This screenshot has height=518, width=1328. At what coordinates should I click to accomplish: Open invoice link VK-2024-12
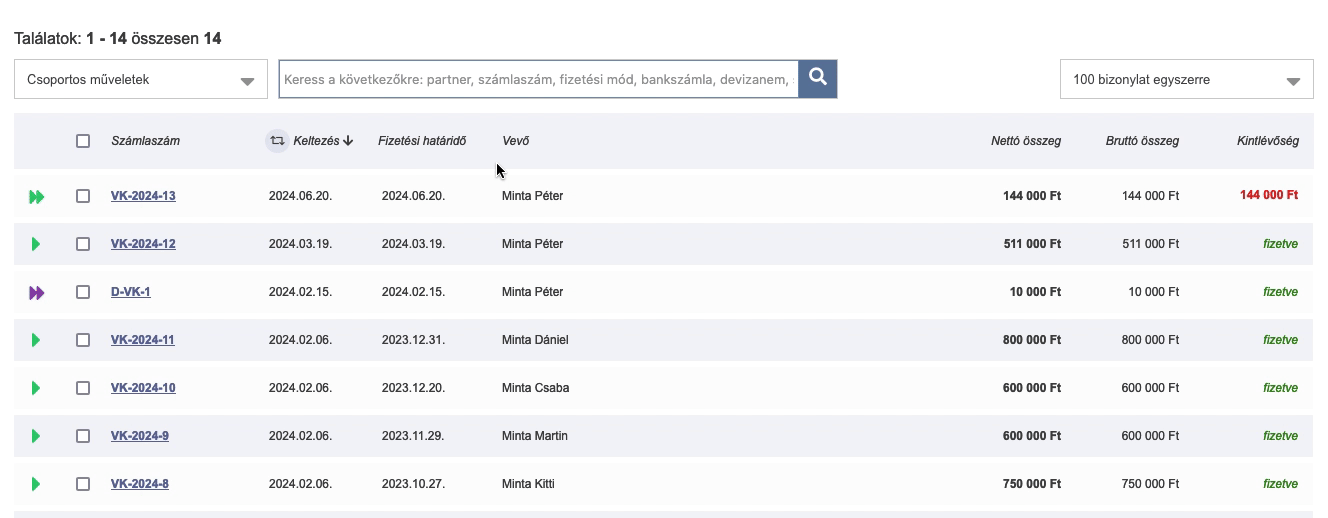point(143,244)
